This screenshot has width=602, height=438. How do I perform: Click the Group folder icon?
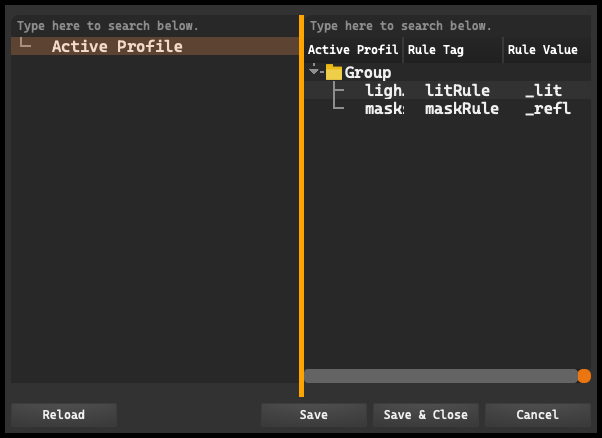coord(334,72)
